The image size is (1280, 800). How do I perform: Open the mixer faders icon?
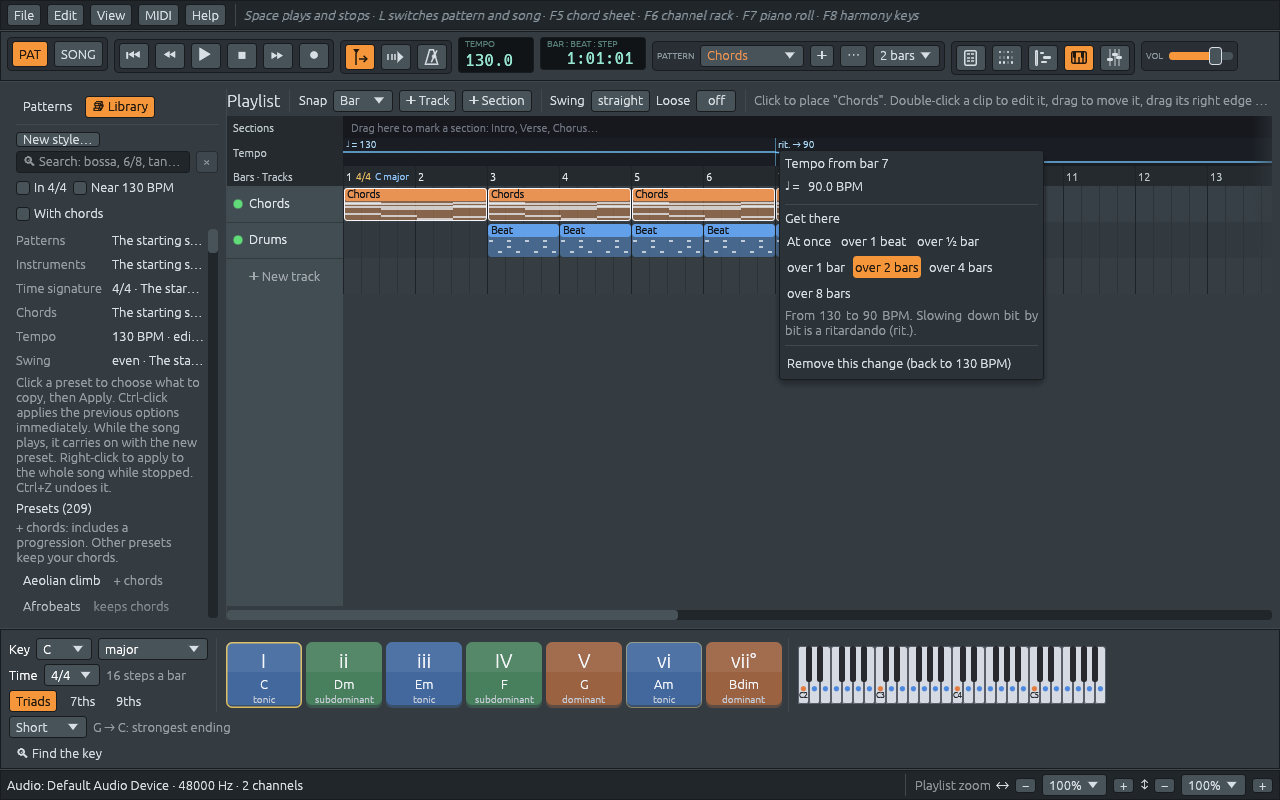pos(1115,58)
